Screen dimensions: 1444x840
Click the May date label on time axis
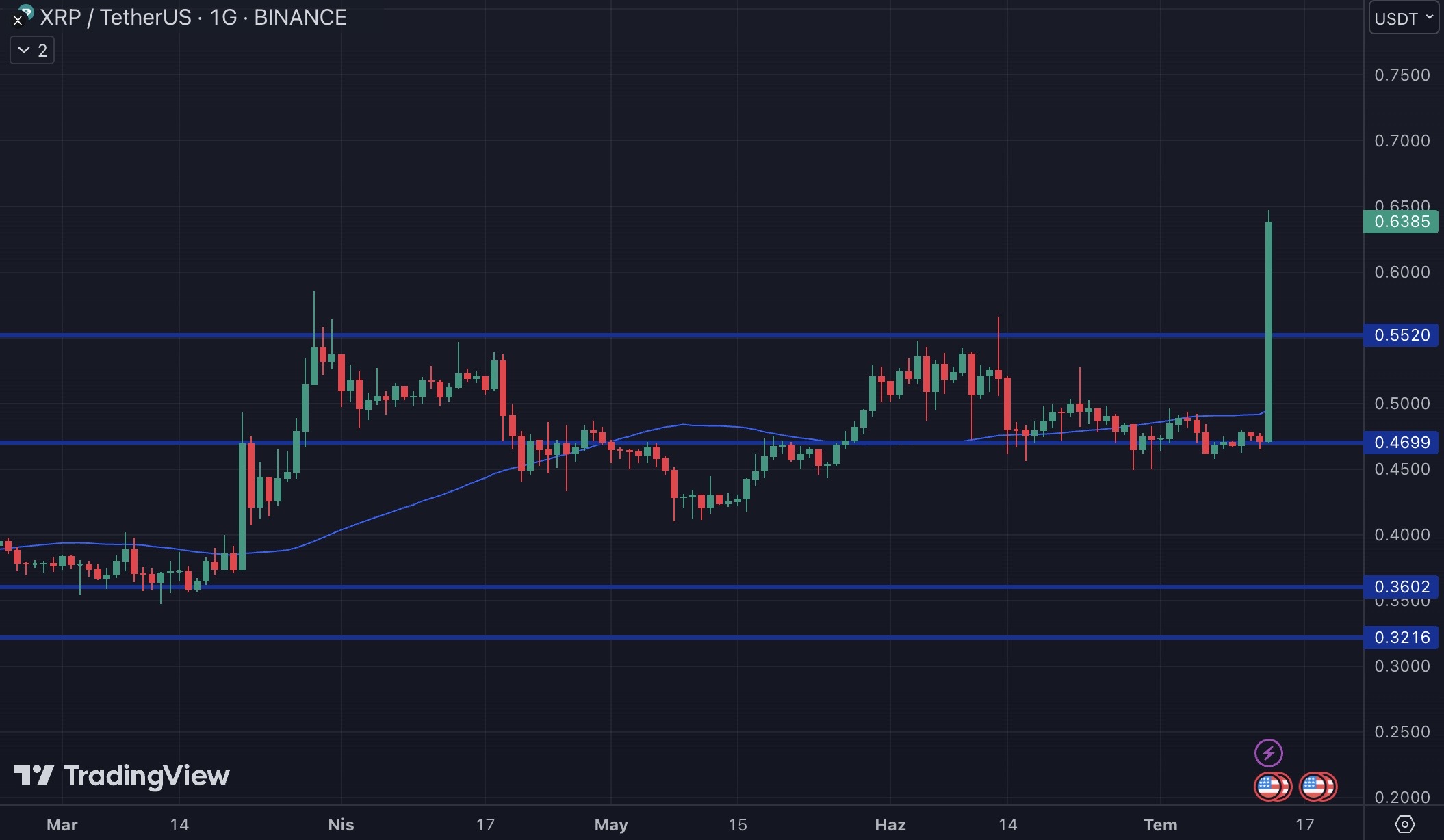(611, 824)
